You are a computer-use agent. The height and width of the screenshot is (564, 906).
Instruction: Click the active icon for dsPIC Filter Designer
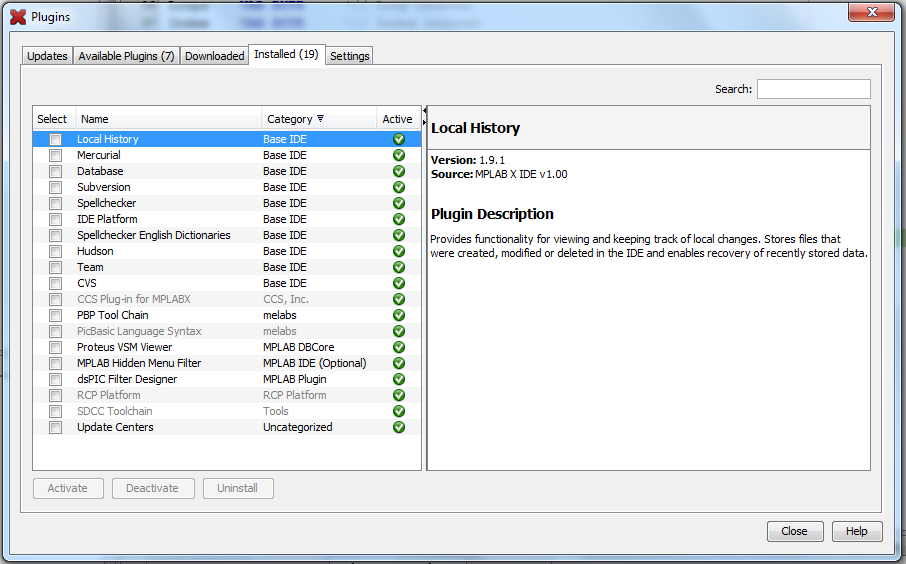click(x=399, y=379)
